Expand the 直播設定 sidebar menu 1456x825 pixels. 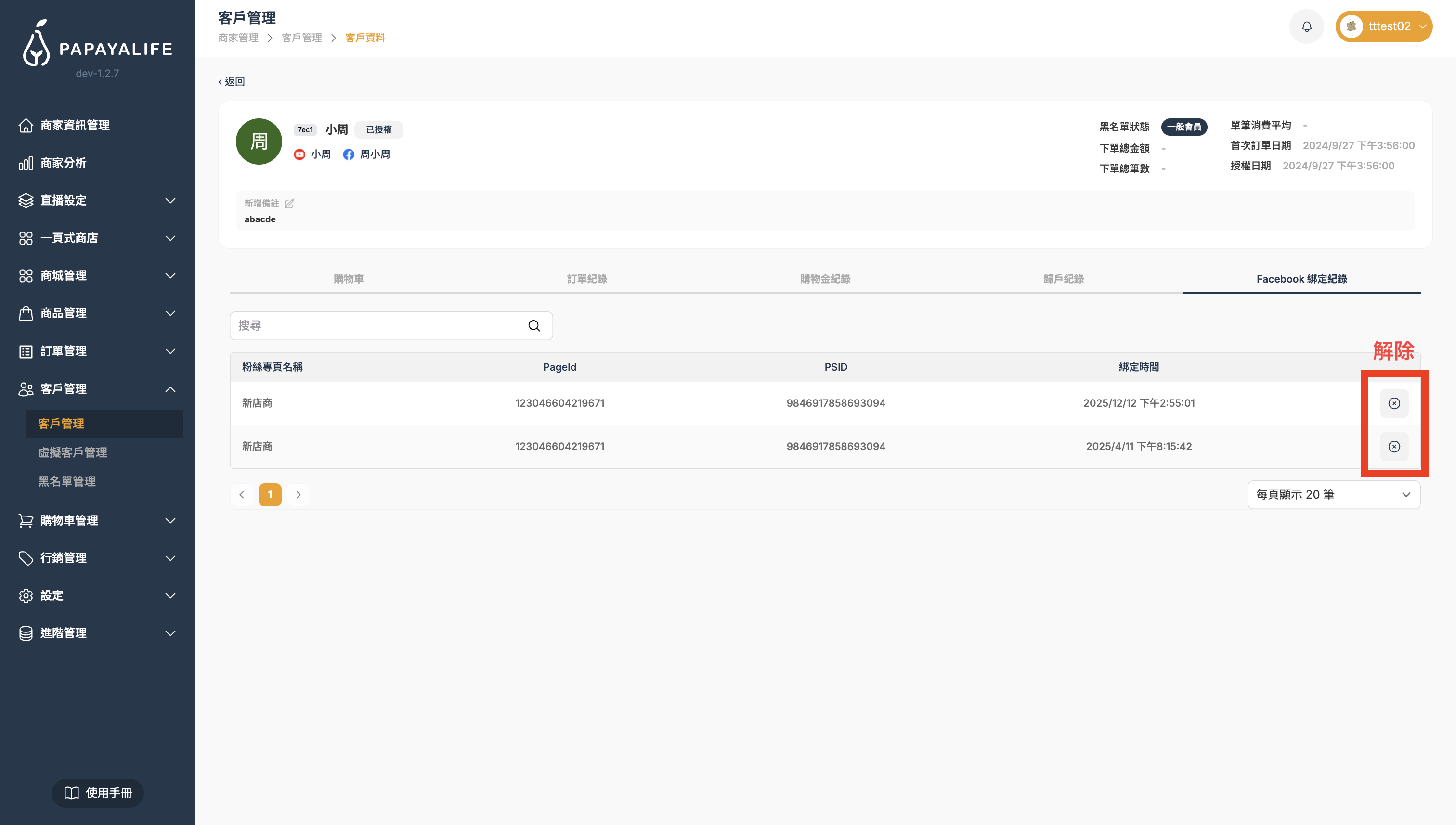[96, 201]
